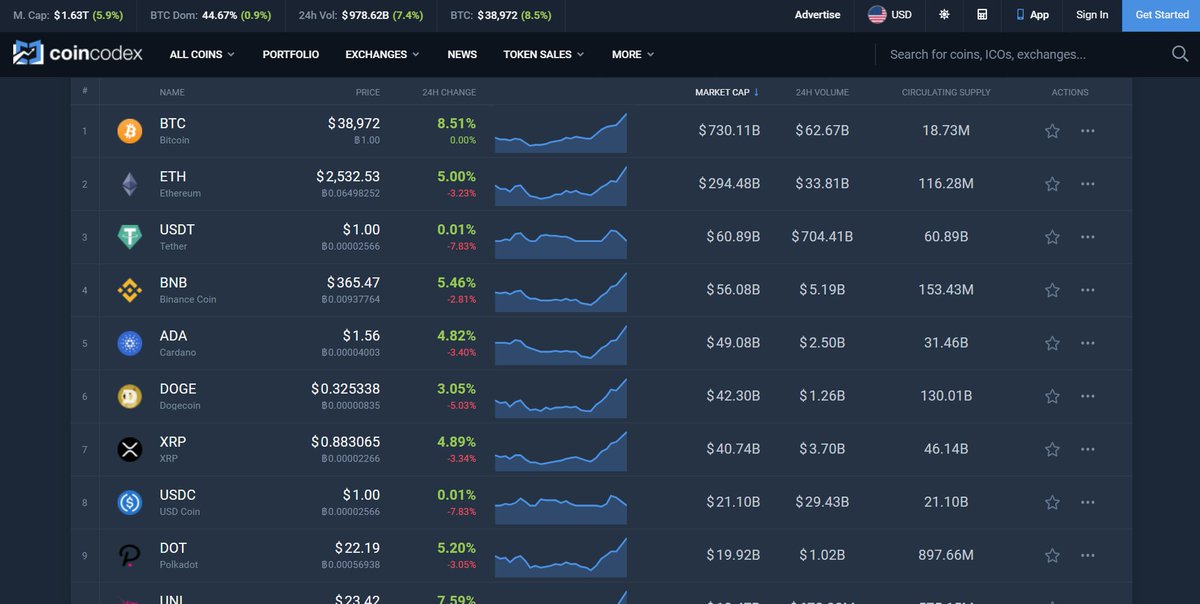1200x604 pixels.
Task: Star USDT to add to favorites
Action: click(1052, 237)
